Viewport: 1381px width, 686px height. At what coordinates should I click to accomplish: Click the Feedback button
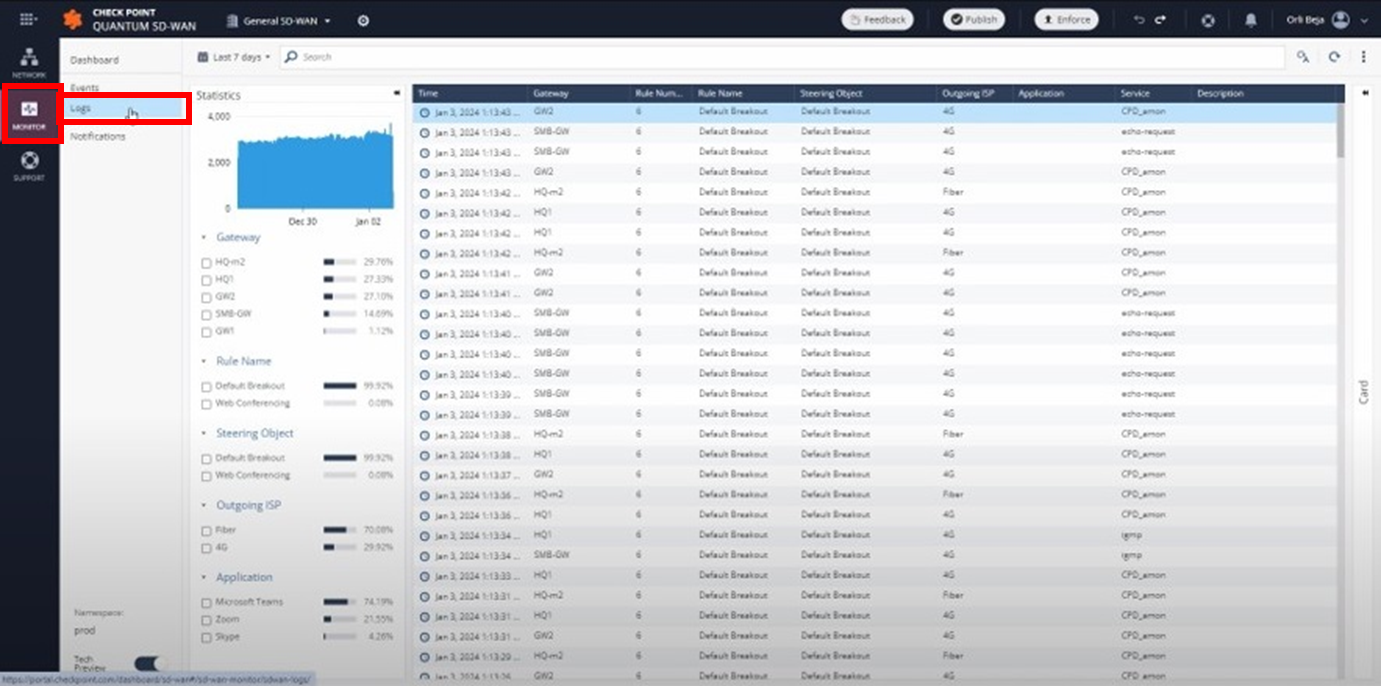pos(877,20)
